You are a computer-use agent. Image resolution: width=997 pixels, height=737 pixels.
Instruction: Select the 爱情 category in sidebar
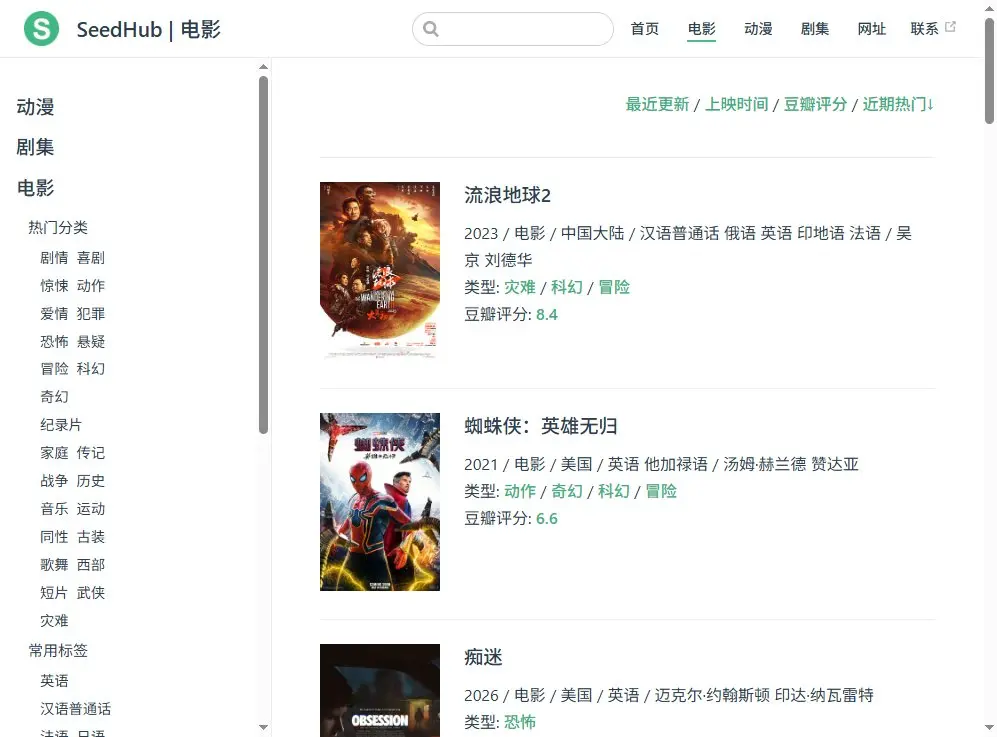pos(54,314)
